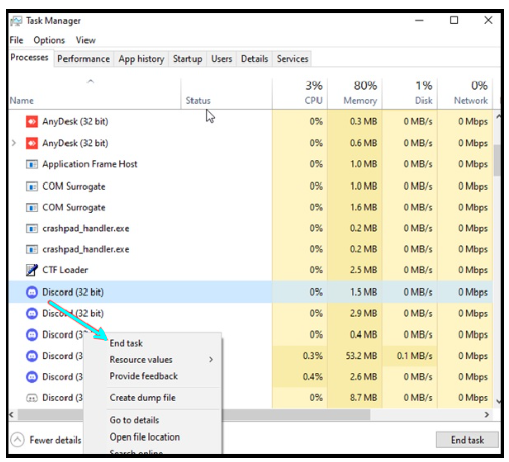Click the Discord icon in the 2.6 MB row
The height and width of the screenshot is (462, 509).
tap(32, 377)
